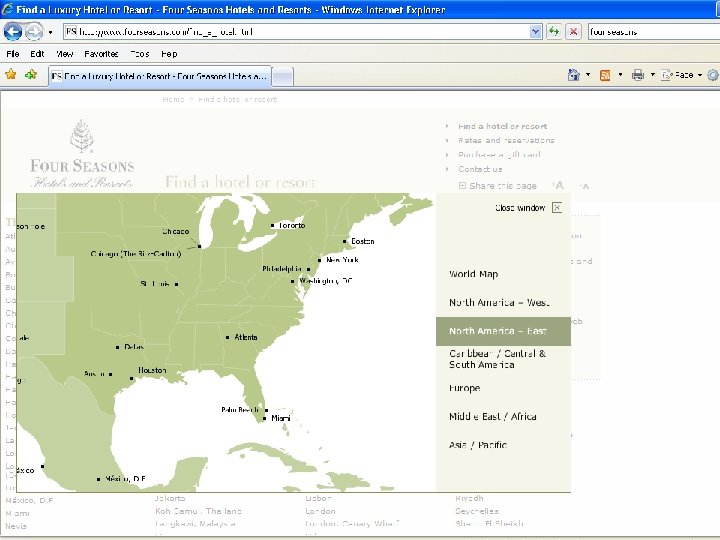Screen dimensions: 720x540
Task: Click the Austin map marker
Action: click(110, 374)
